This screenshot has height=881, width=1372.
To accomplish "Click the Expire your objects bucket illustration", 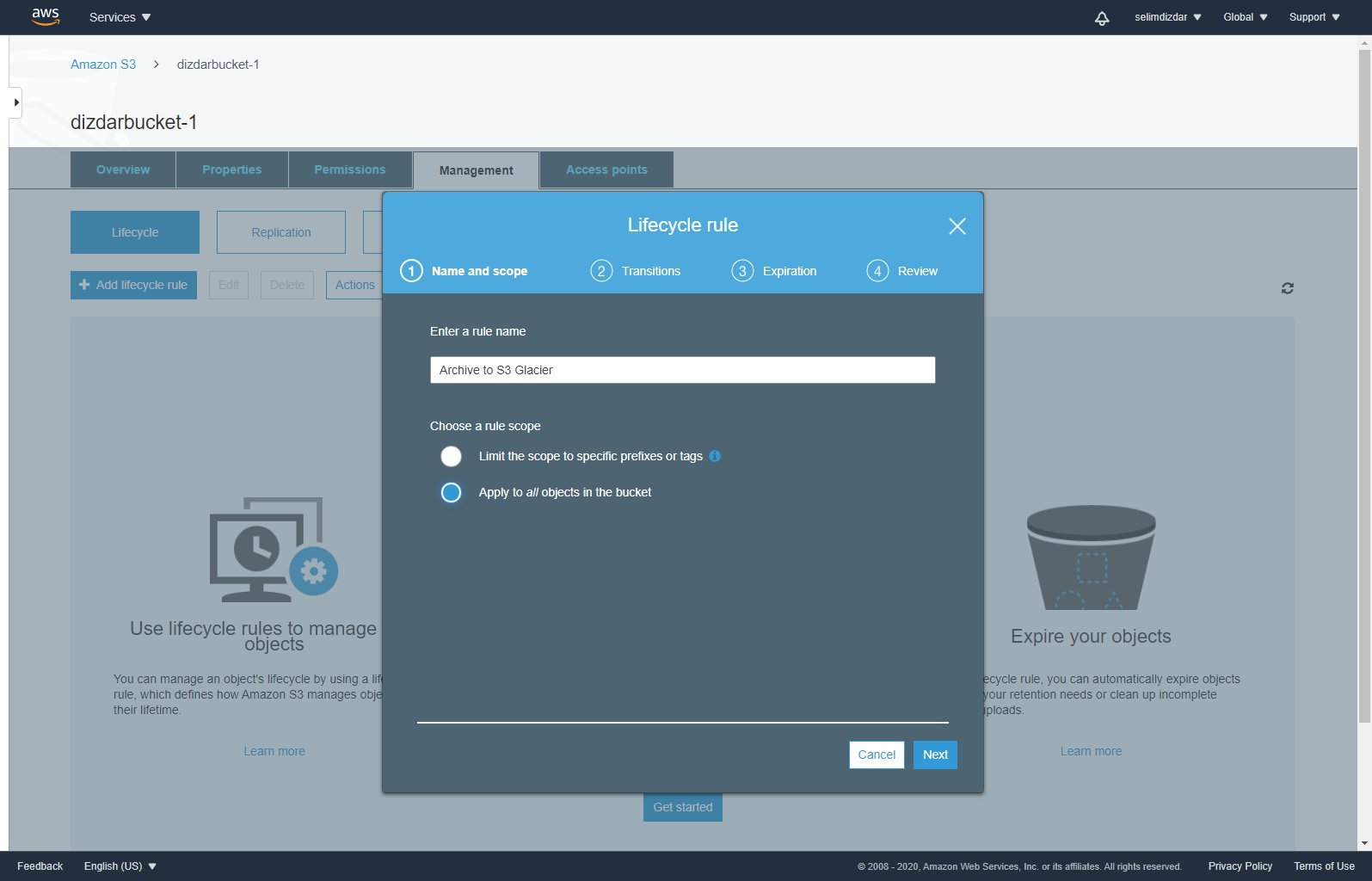I will pyautogui.click(x=1091, y=558).
